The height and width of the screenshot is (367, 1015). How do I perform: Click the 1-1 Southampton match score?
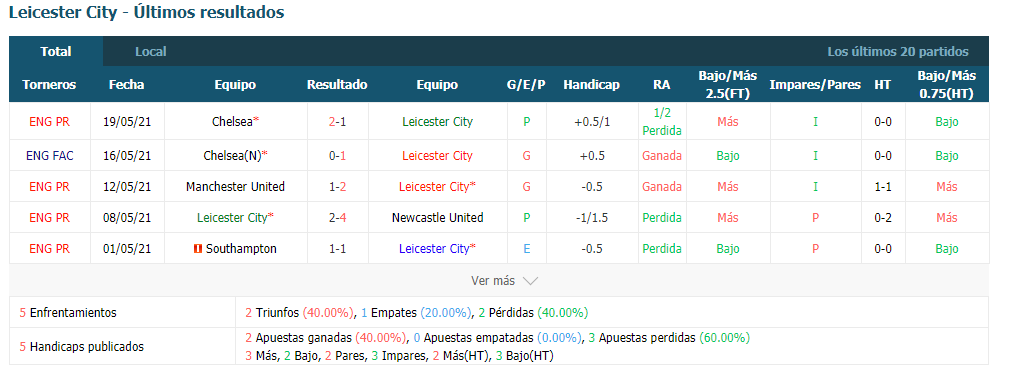[337, 249]
